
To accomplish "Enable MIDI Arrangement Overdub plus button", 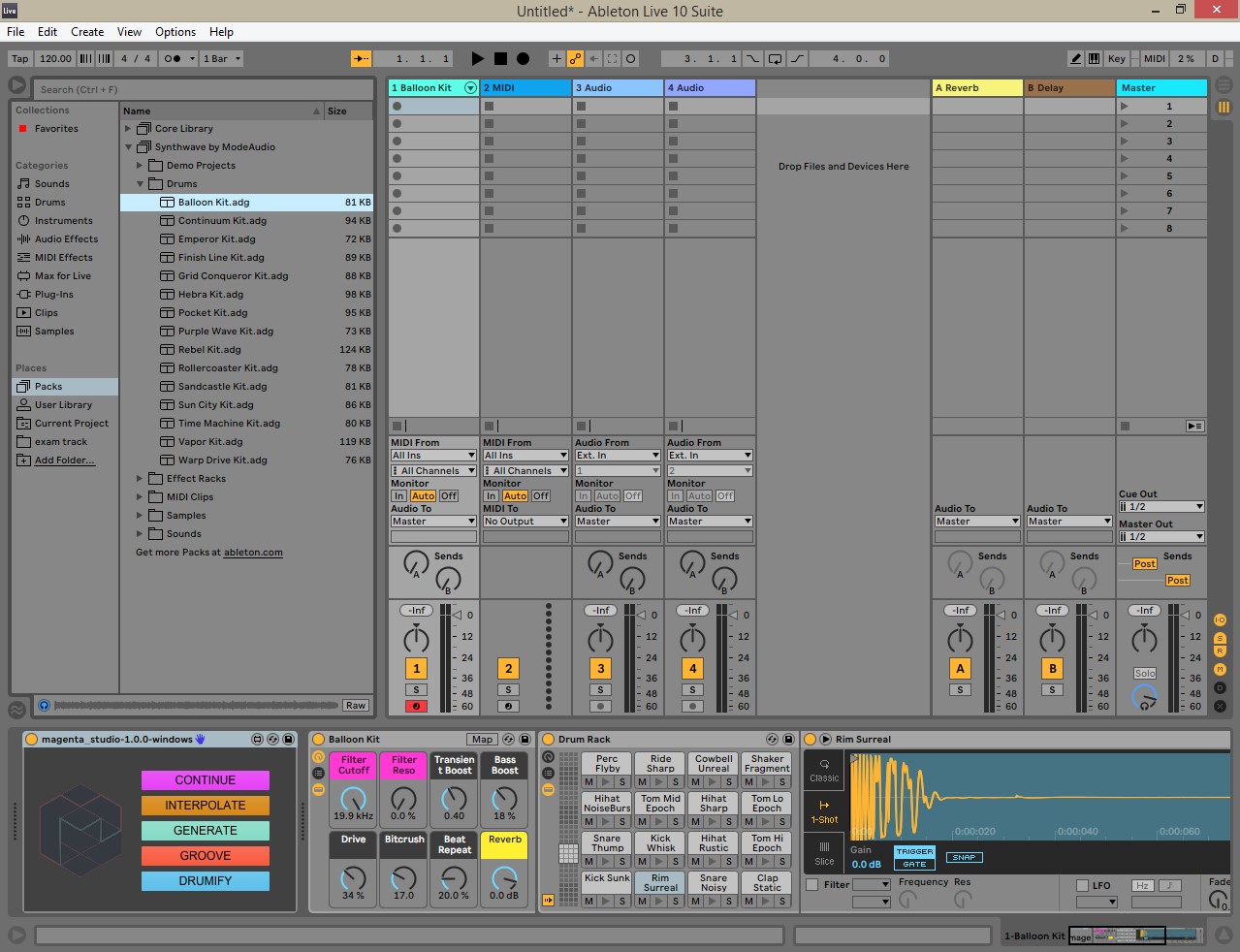I will pos(556,58).
